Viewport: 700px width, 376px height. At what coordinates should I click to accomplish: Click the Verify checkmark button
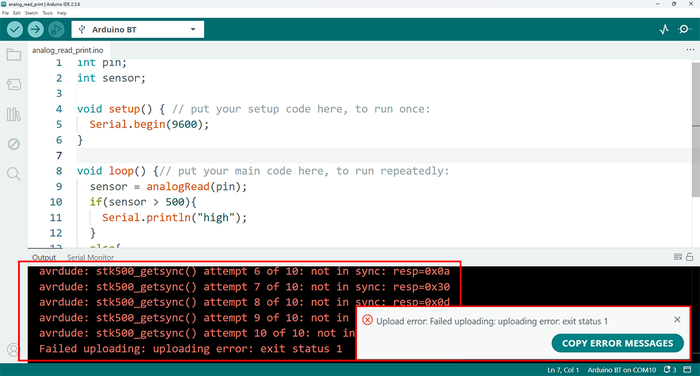[15, 29]
